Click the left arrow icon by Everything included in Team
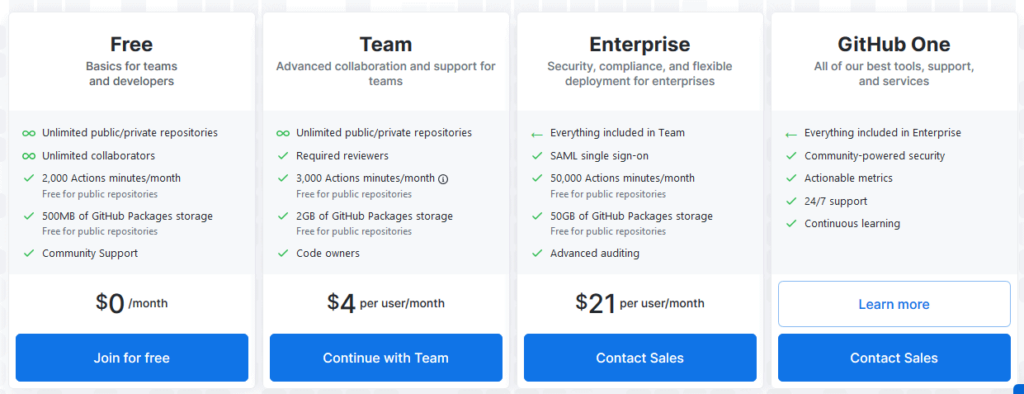1024x394 pixels. pos(537,134)
